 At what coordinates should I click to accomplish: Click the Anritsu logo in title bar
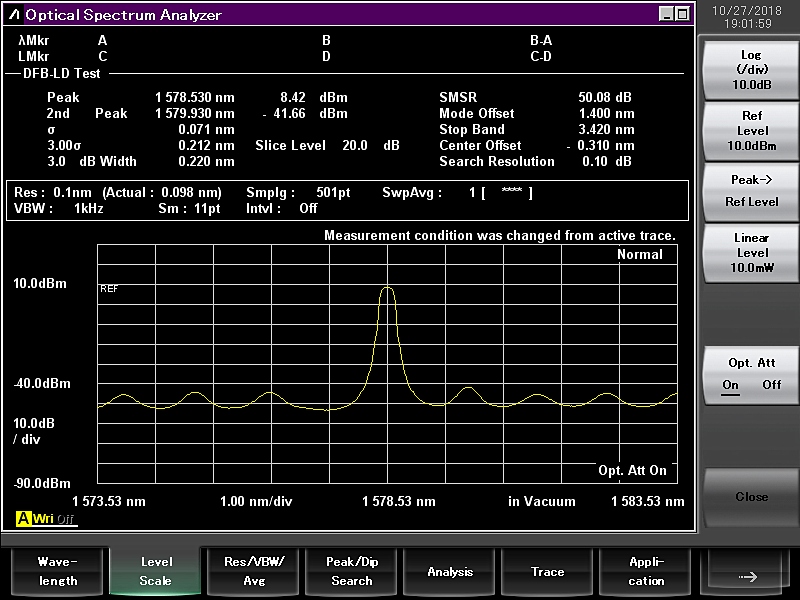point(14,15)
